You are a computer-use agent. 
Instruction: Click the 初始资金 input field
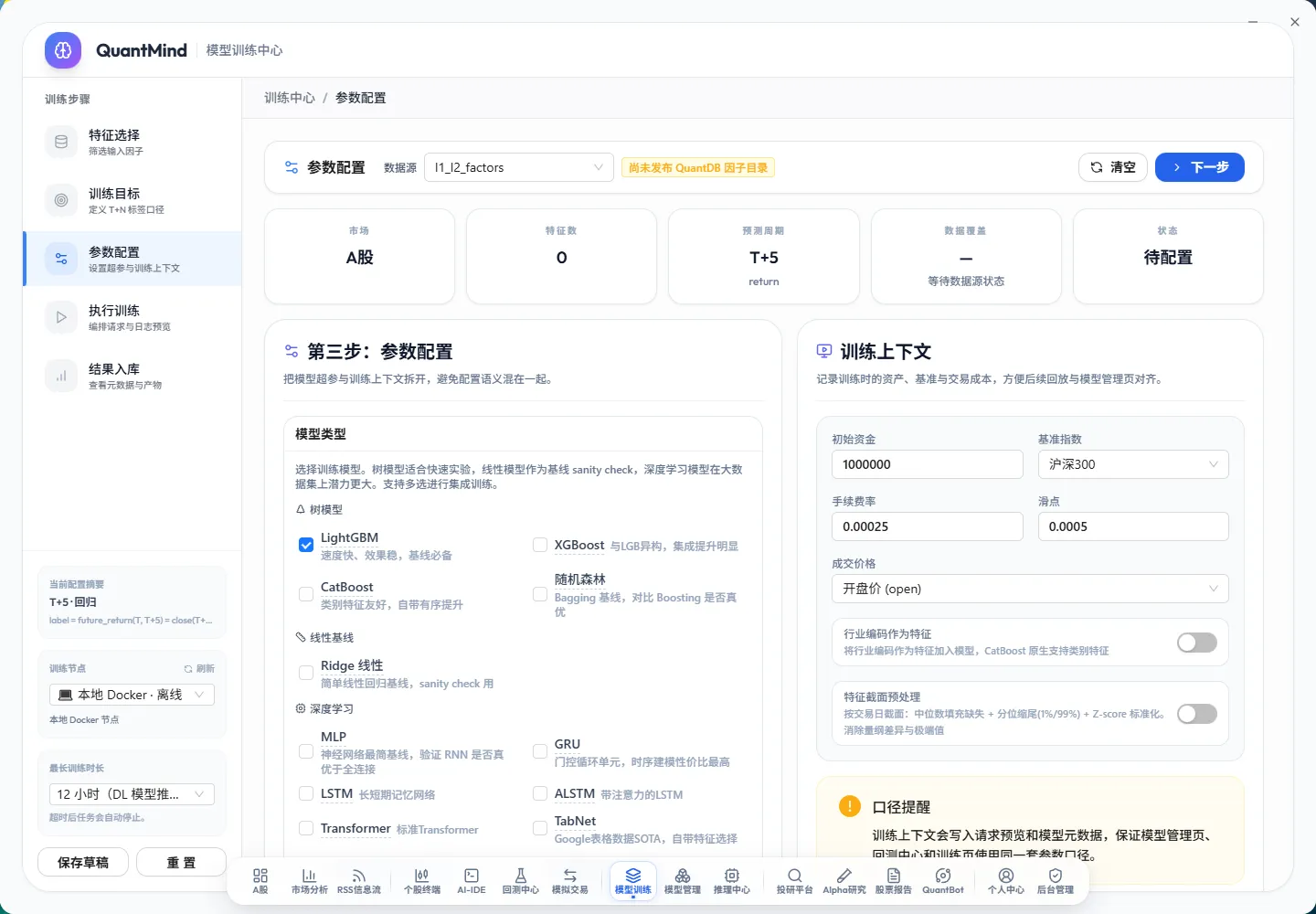click(x=928, y=464)
